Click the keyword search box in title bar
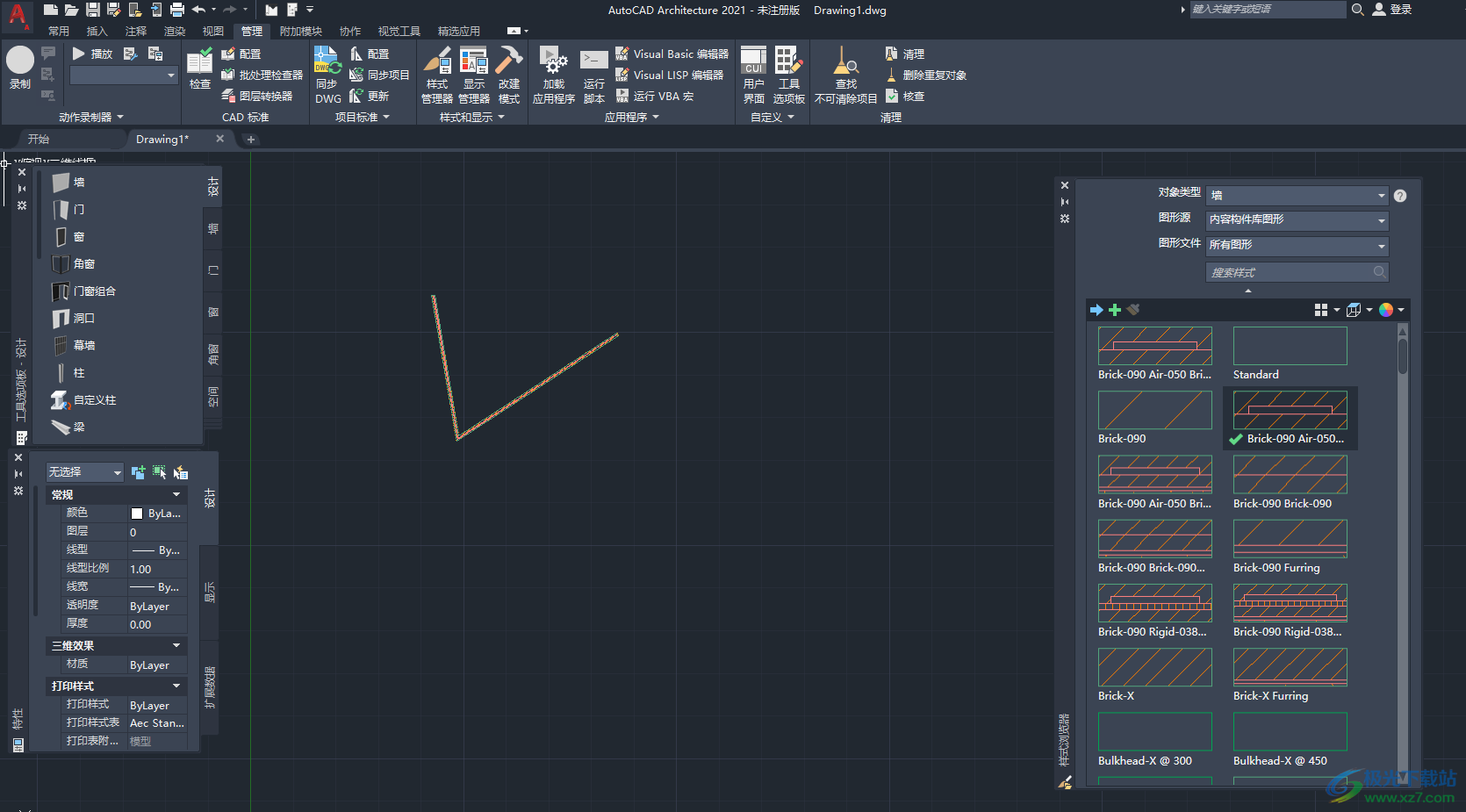 (1268, 10)
